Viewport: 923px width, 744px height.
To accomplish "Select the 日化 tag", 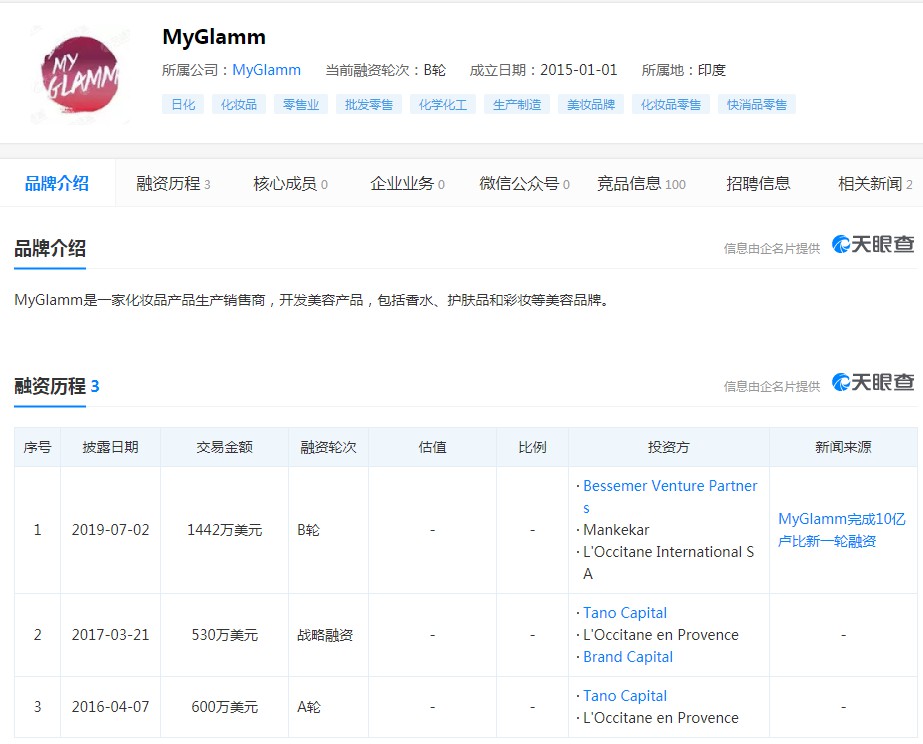I will [x=183, y=105].
